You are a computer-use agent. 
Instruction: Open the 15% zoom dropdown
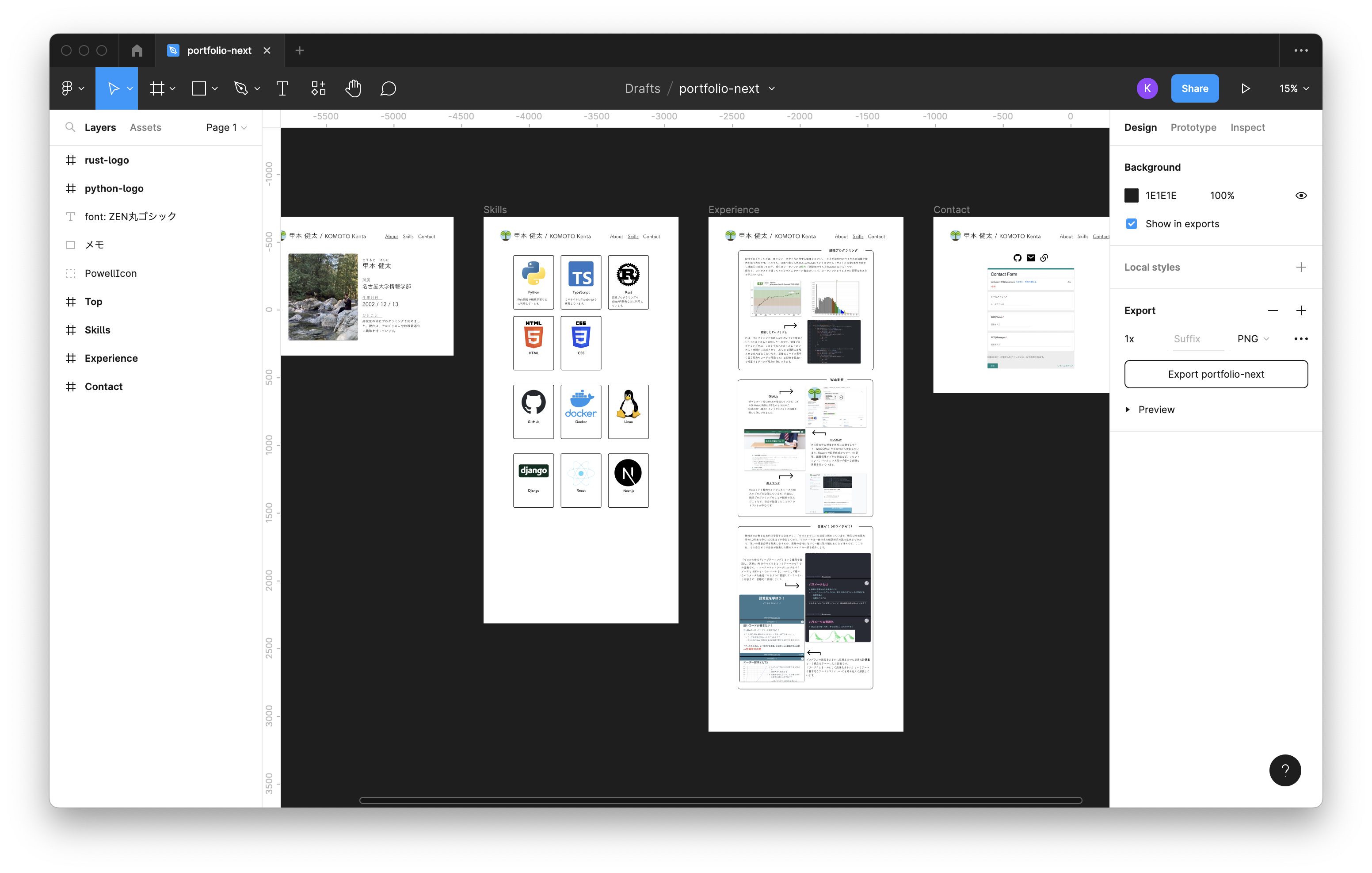point(1294,88)
